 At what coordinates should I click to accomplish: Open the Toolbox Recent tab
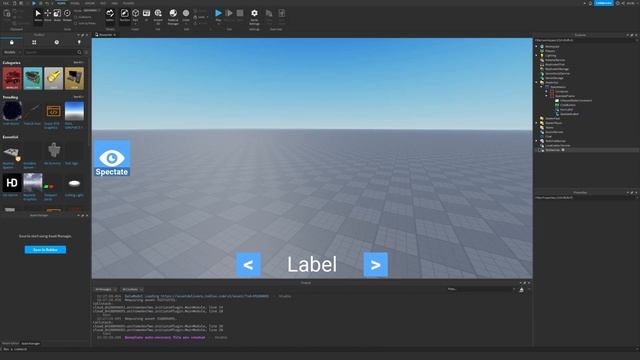57,42
